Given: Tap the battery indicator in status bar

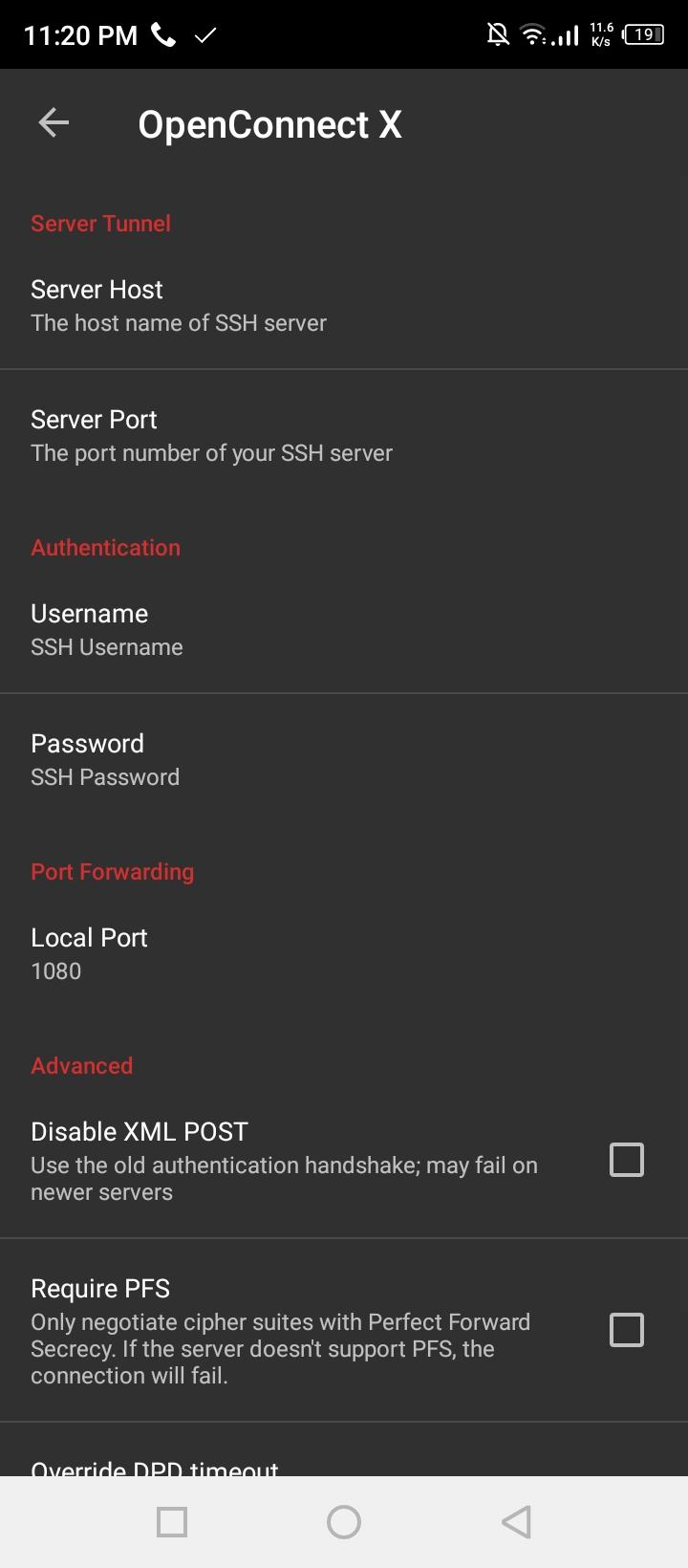Looking at the screenshot, I should pos(643,34).
